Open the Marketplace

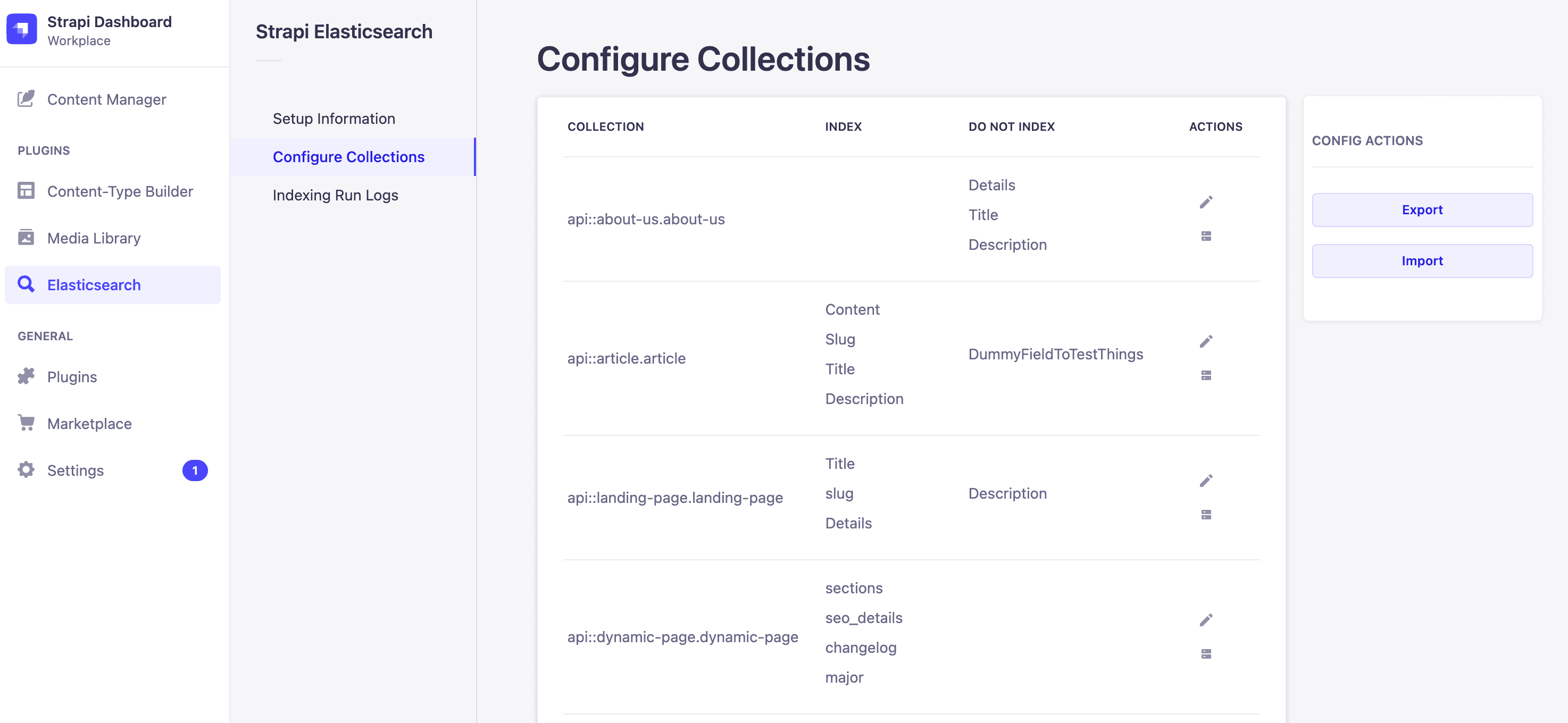[x=89, y=424]
